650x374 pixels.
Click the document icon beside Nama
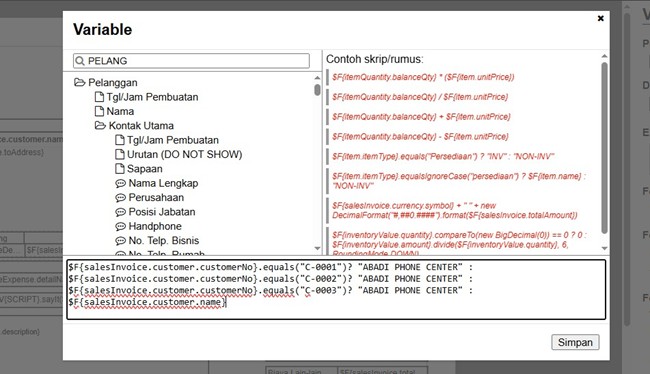click(x=99, y=111)
